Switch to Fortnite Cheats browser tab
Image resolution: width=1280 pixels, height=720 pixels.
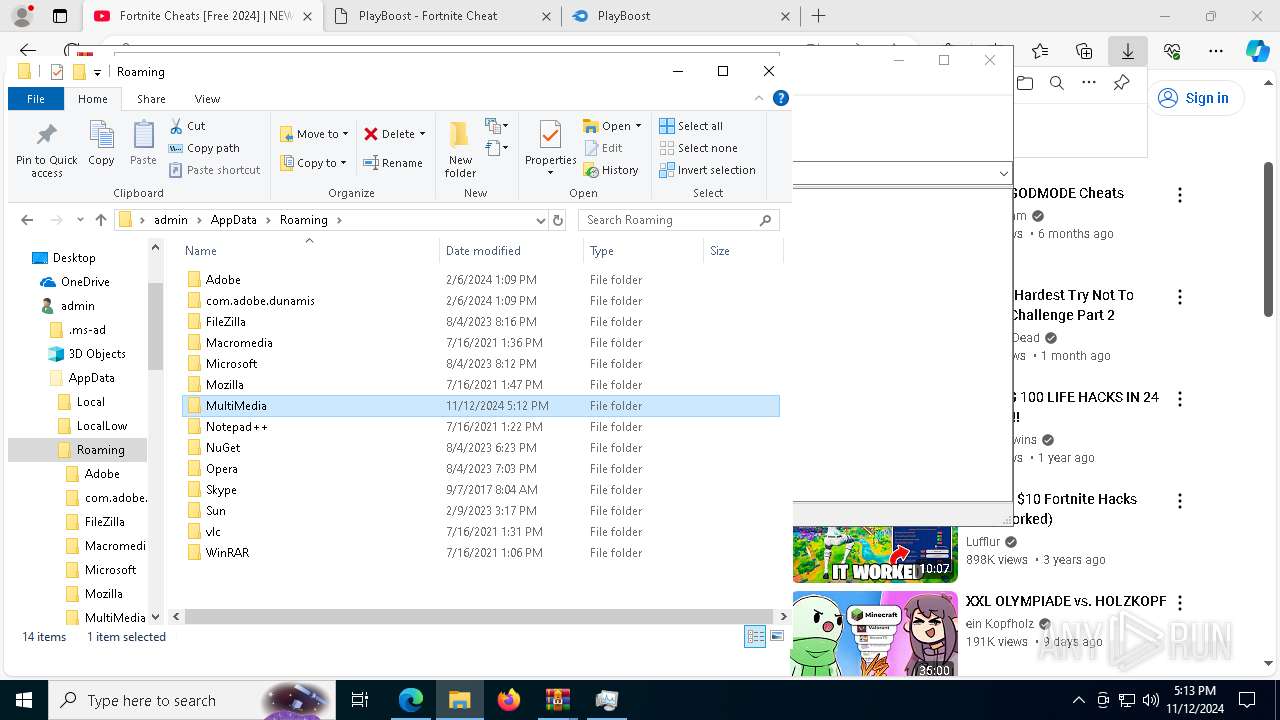(203, 16)
